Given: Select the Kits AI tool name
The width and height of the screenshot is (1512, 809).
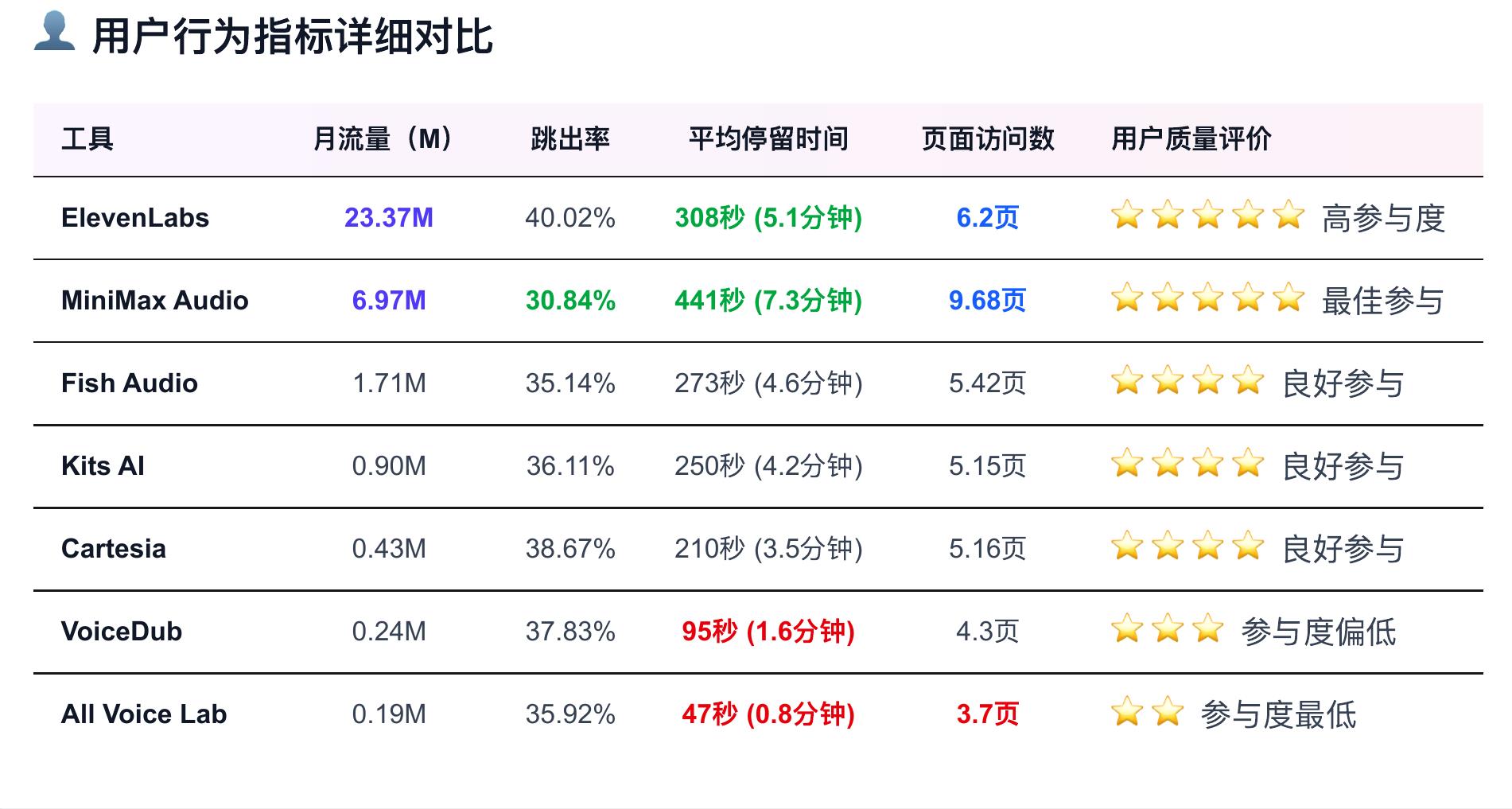Looking at the screenshot, I should click(x=103, y=466).
